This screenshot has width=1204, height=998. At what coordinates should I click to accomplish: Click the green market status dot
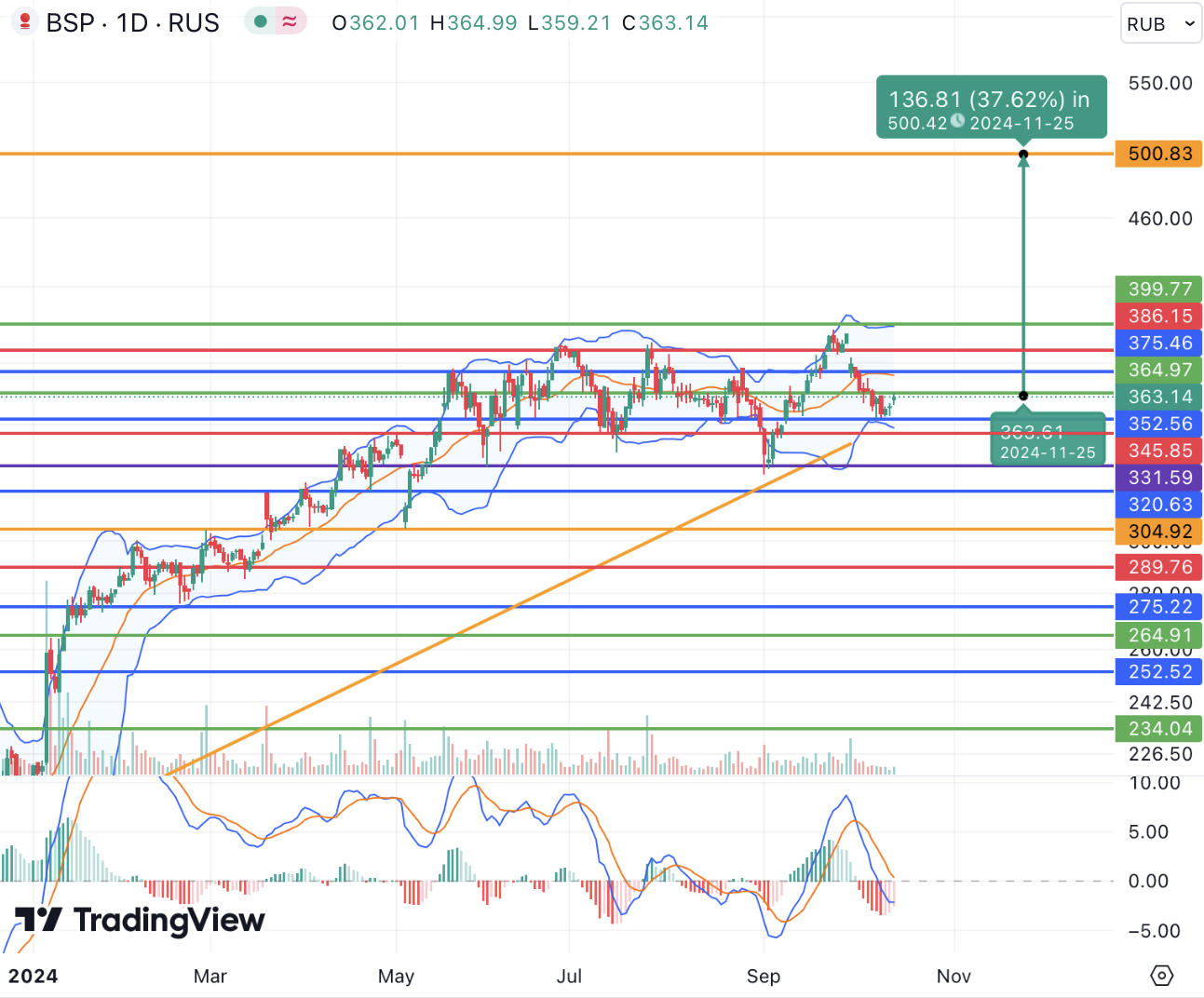[x=261, y=21]
